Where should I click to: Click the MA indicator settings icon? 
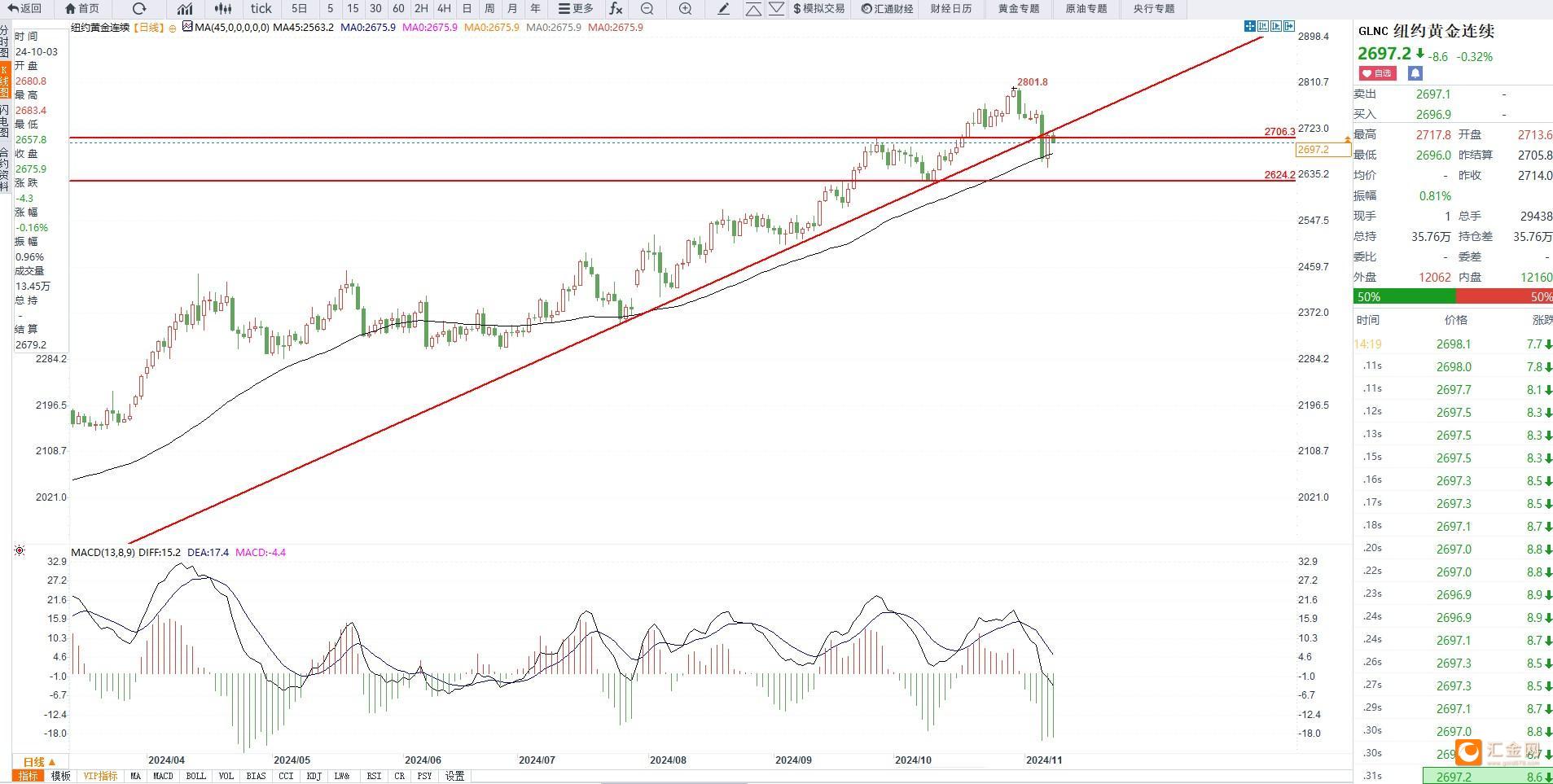pyautogui.click(x=187, y=27)
